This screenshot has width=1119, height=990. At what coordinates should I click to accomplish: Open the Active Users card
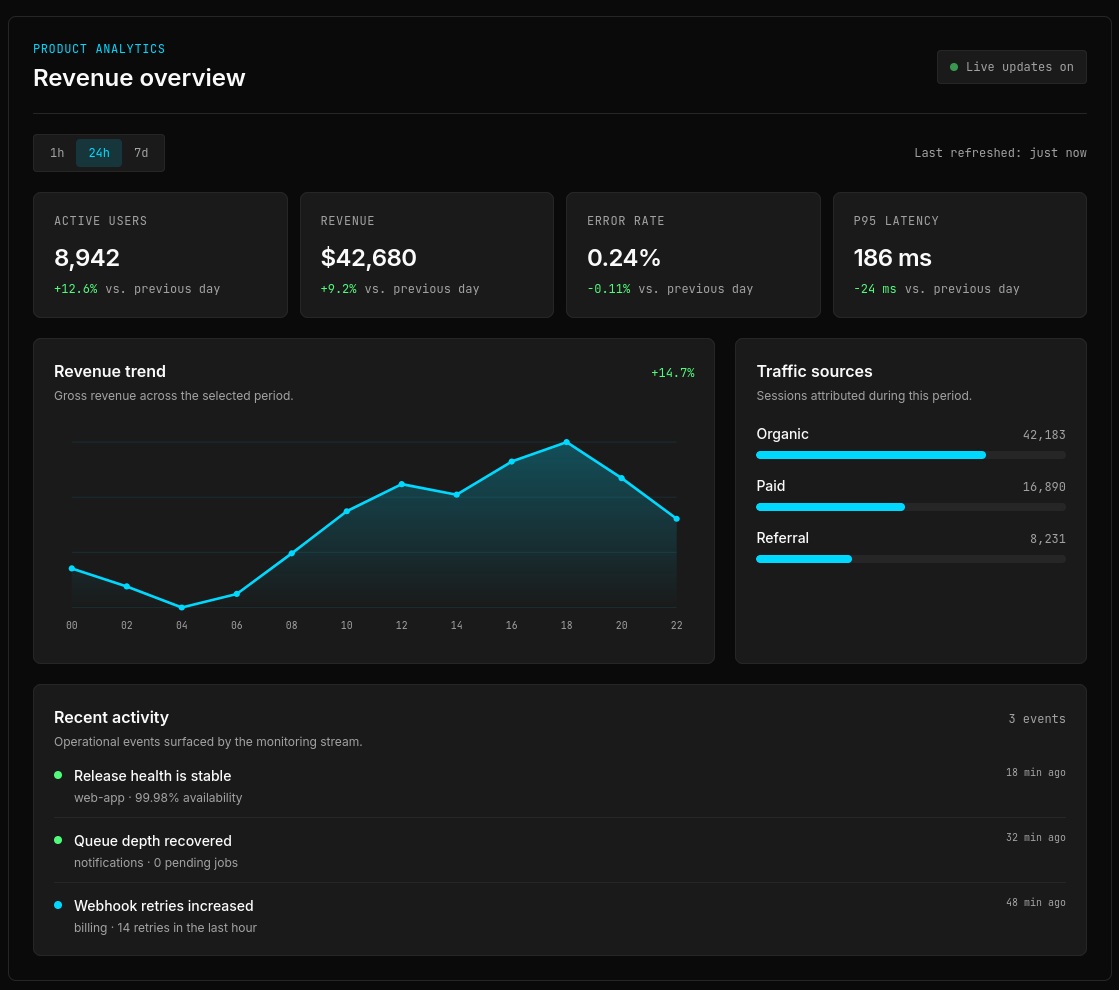point(160,255)
